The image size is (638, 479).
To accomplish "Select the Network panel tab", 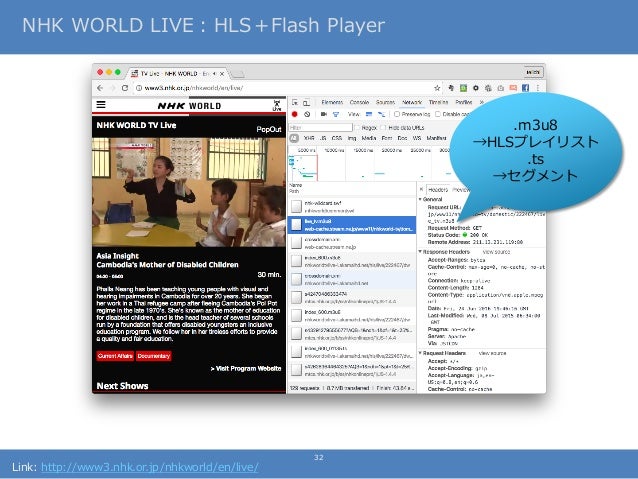I will pos(412,103).
